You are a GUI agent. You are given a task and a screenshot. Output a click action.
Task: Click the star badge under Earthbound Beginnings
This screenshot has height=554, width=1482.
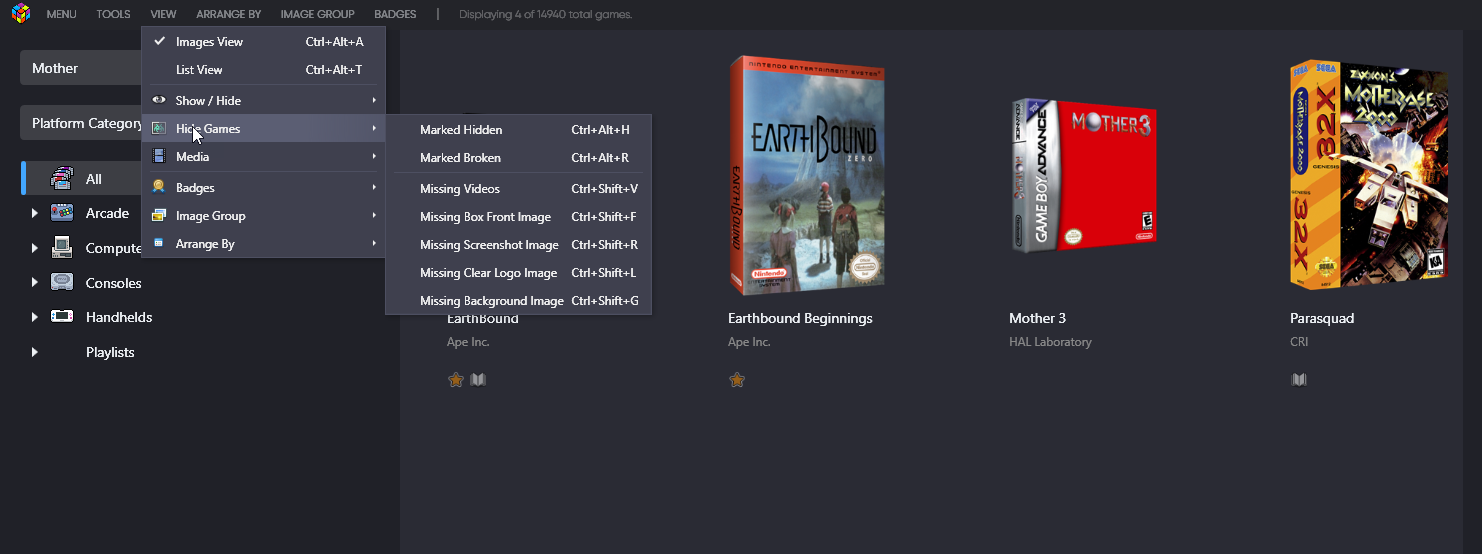(737, 380)
